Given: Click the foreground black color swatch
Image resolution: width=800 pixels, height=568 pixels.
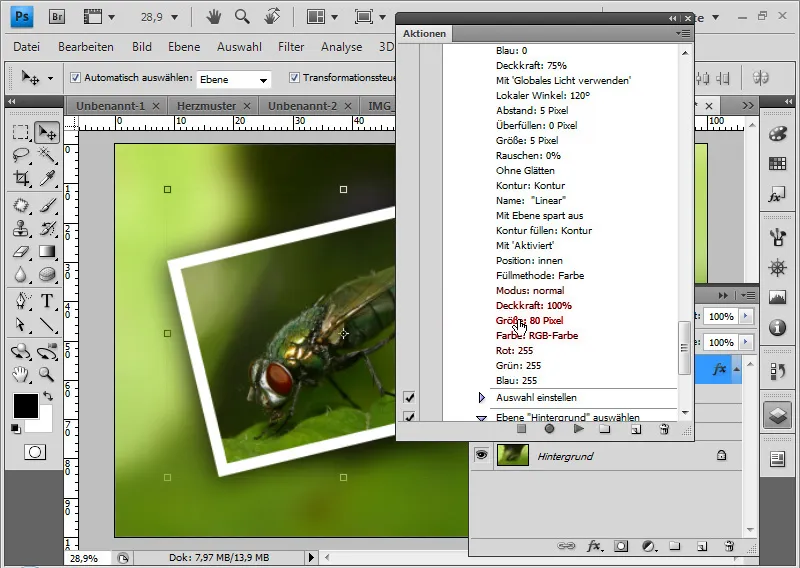Looking at the screenshot, I should (x=26, y=406).
